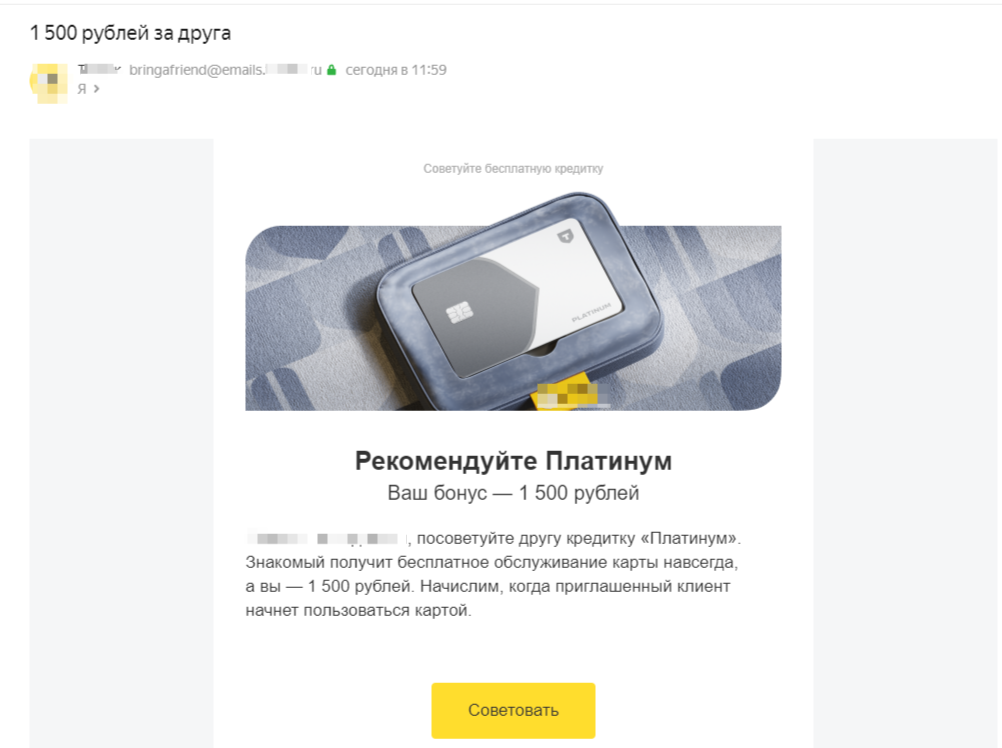
Task: Click the sender's avatar picture
Action: click(49, 83)
